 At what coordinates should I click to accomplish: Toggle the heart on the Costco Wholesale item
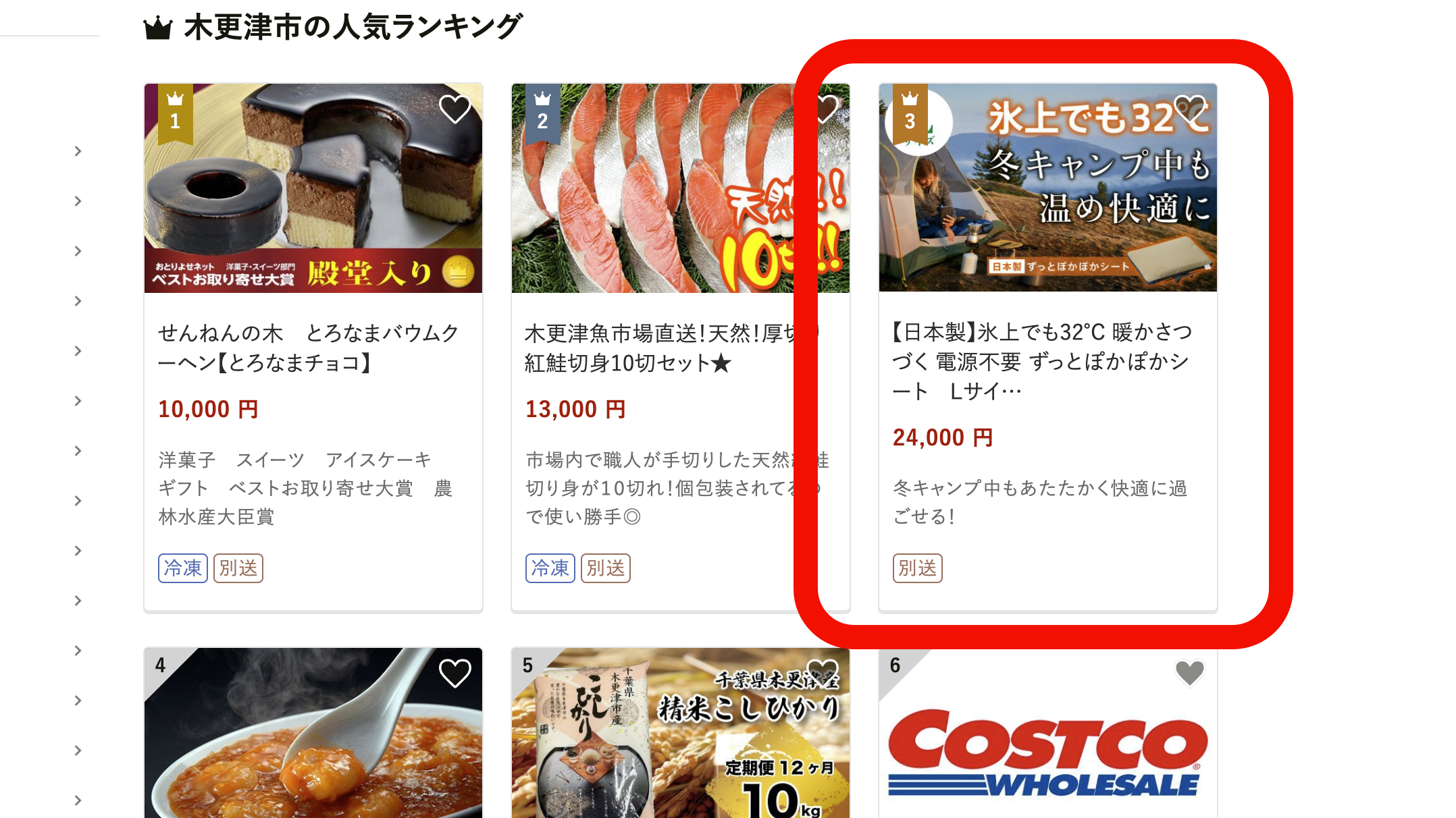pyautogui.click(x=1189, y=673)
